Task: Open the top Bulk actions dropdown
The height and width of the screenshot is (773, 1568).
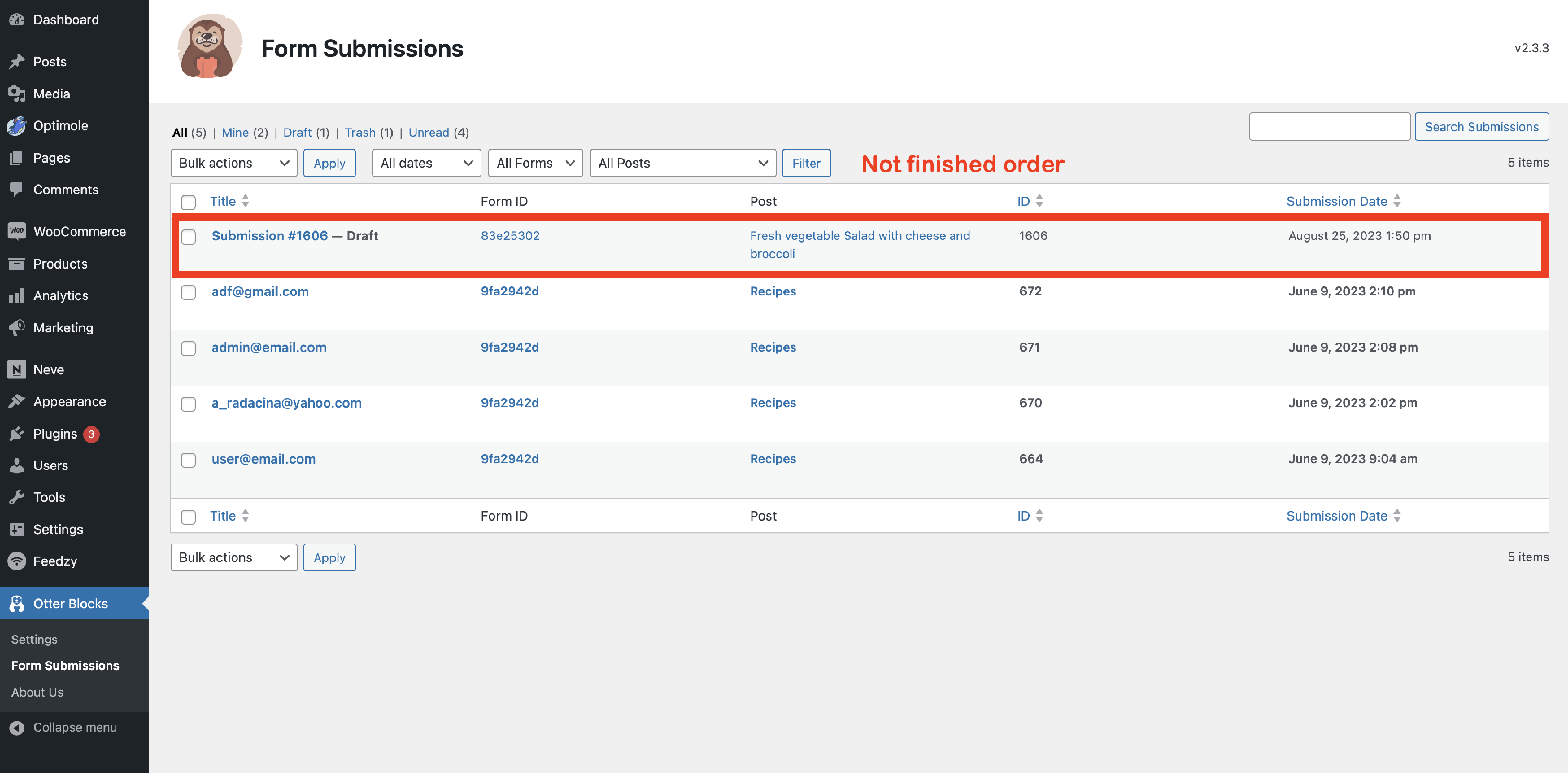Action: tap(234, 163)
